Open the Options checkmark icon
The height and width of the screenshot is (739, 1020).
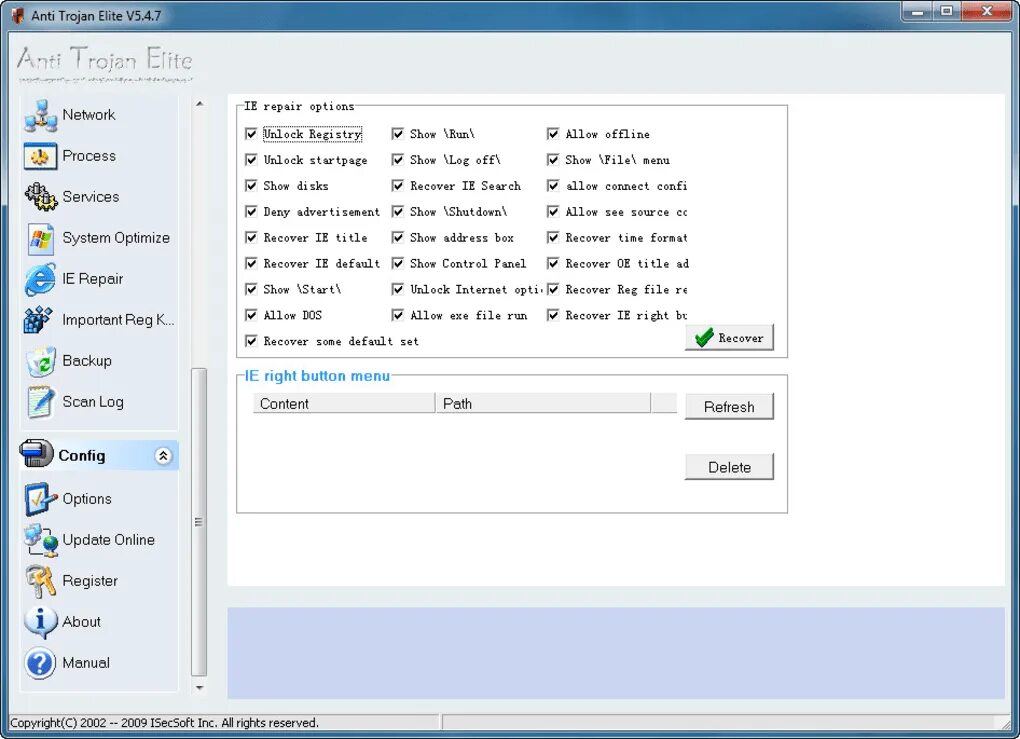[x=40, y=499]
